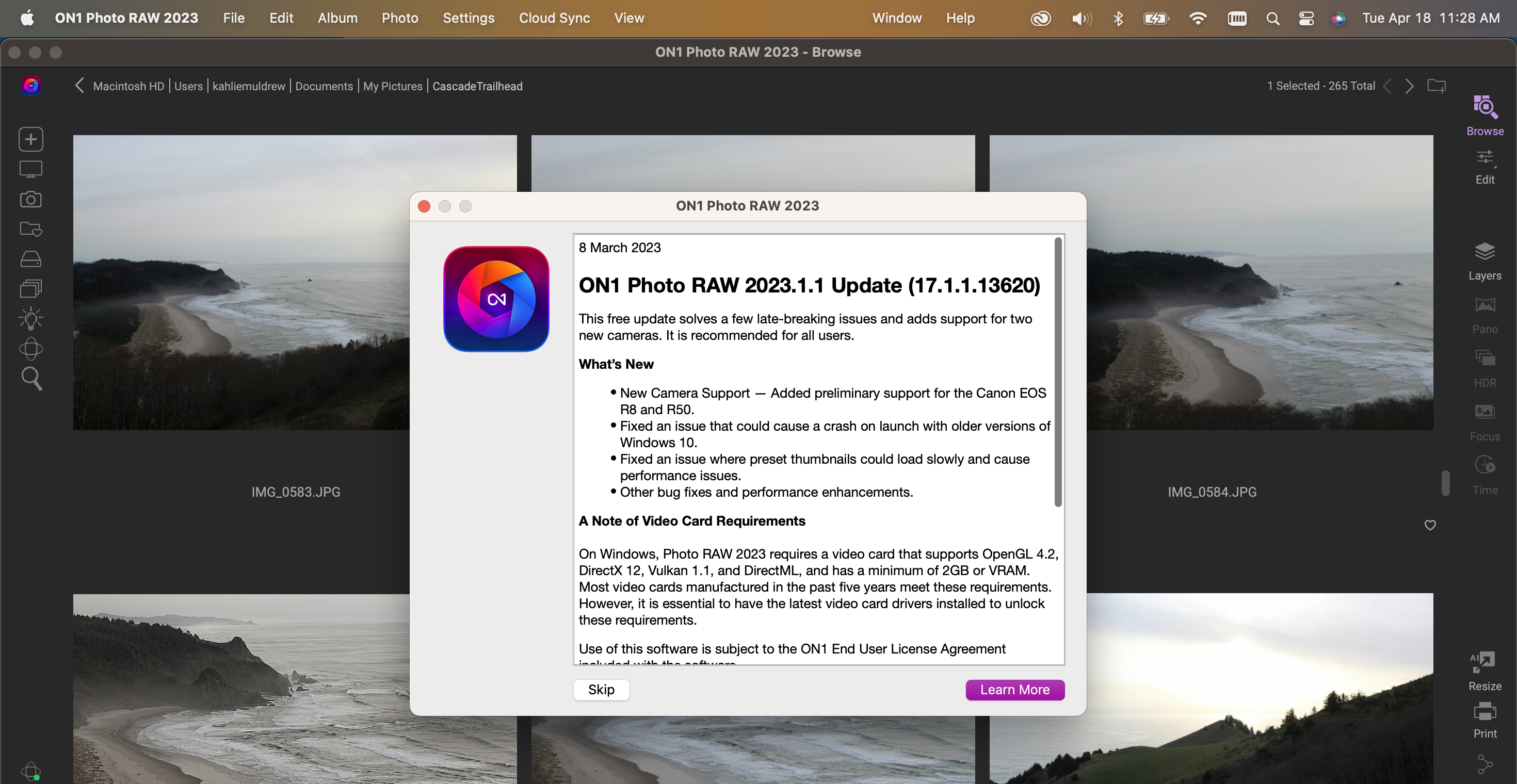
Task: Click the Learn More button
Action: pos(1014,689)
